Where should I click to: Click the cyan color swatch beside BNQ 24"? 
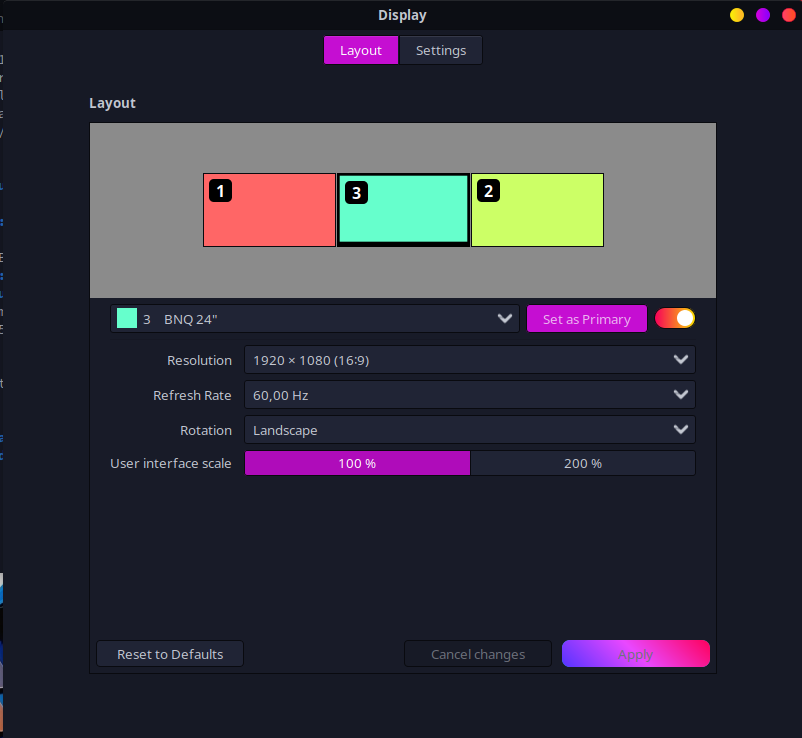tap(127, 319)
